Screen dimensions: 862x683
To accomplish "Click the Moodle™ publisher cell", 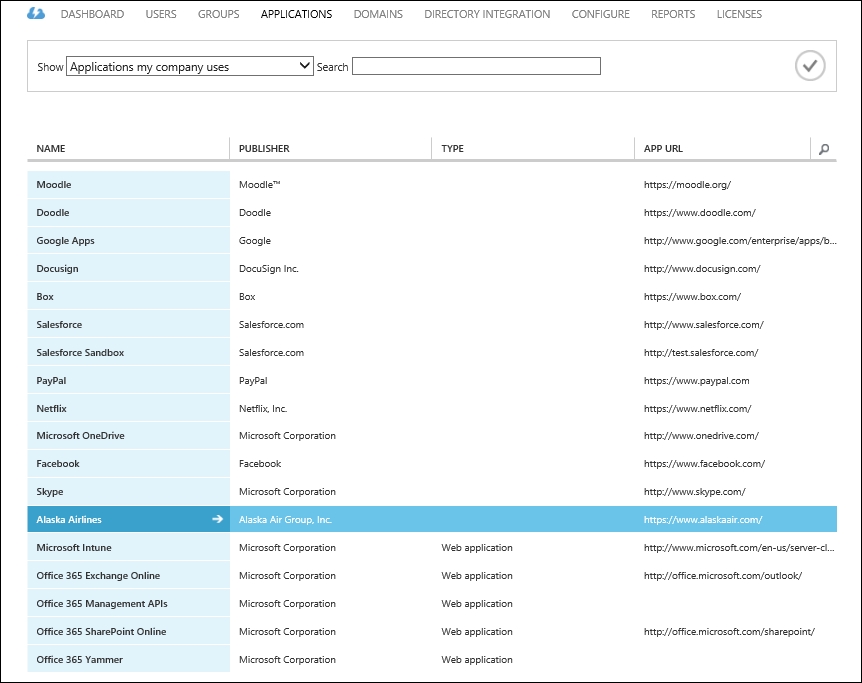I will click(x=259, y=185).
